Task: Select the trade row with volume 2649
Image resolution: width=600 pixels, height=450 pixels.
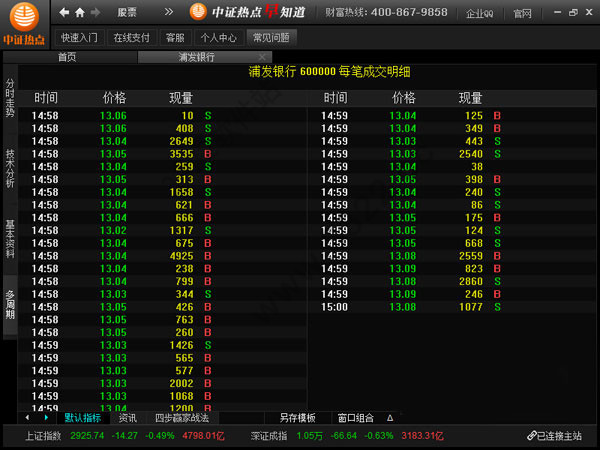Action: click(162, 141)
